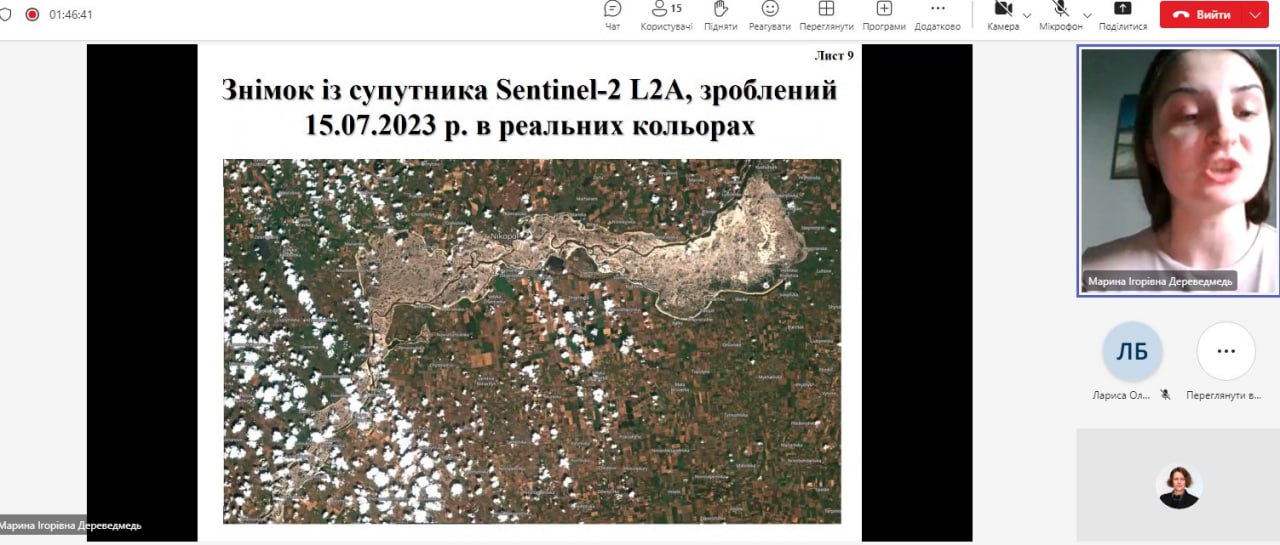Screen dimensions: 1280x545
Task: Leave the meeting with Вийти
Action: click(x=1203, y=15)
